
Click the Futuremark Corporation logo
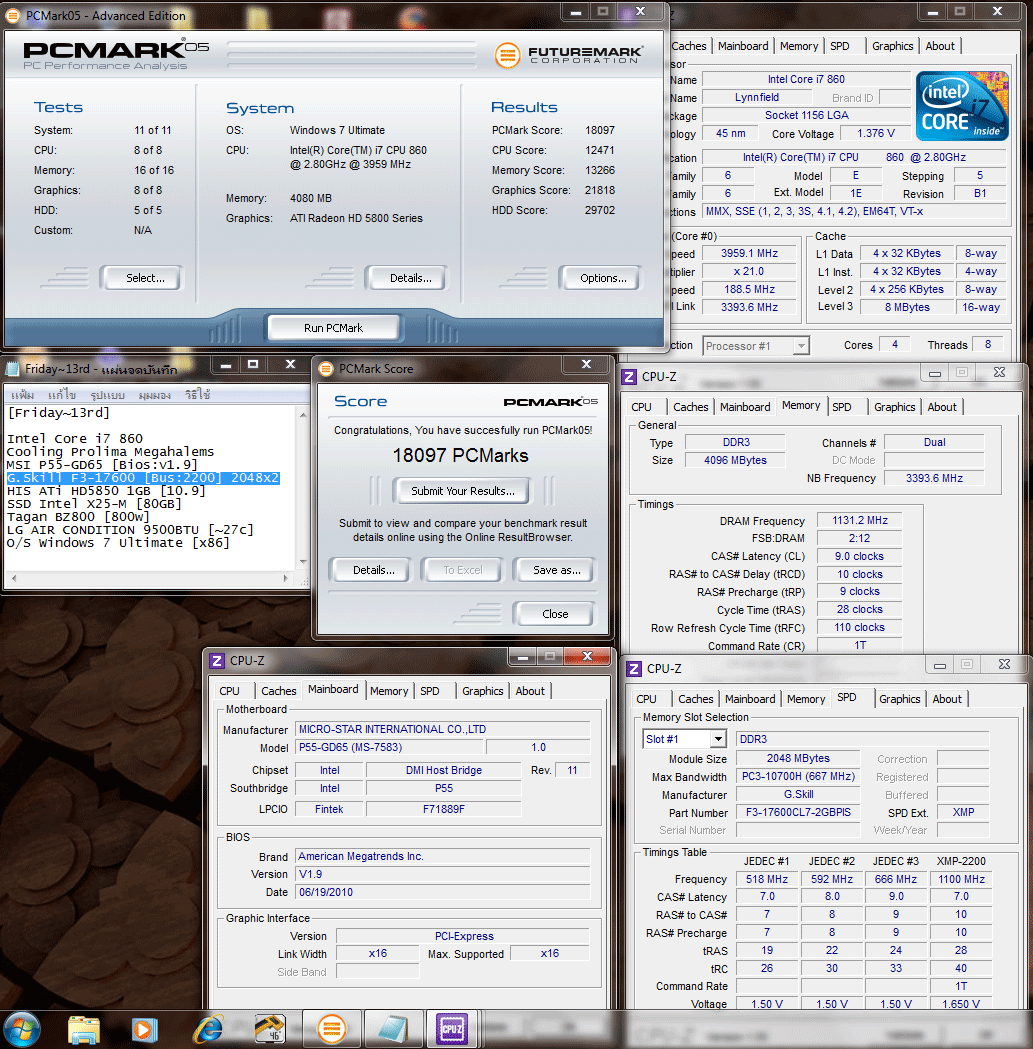tap(569, 55)
